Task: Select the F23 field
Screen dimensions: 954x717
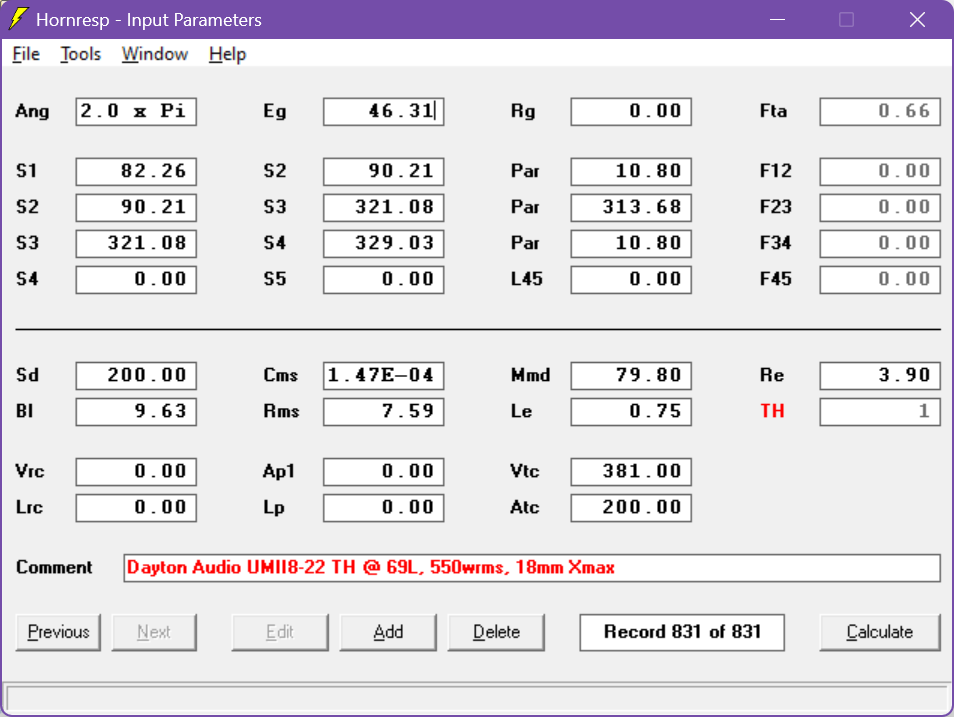Action: tap(880, 207)
